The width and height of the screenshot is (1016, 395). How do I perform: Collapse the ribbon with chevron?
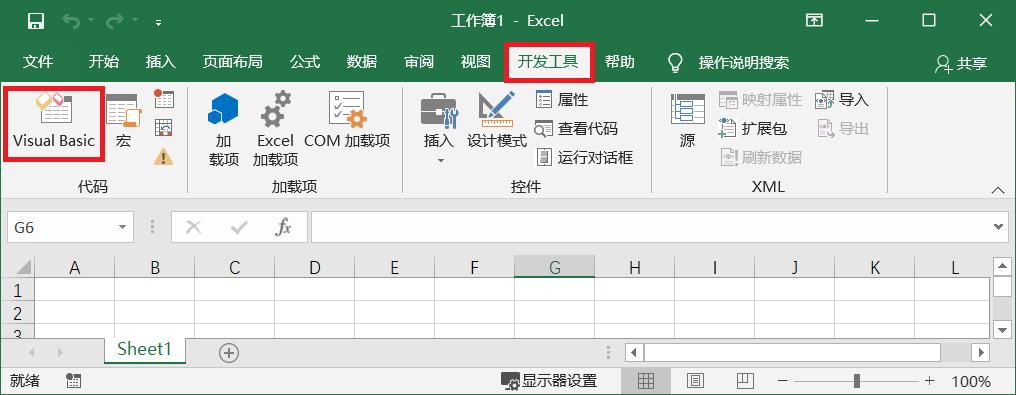(997, 190)
